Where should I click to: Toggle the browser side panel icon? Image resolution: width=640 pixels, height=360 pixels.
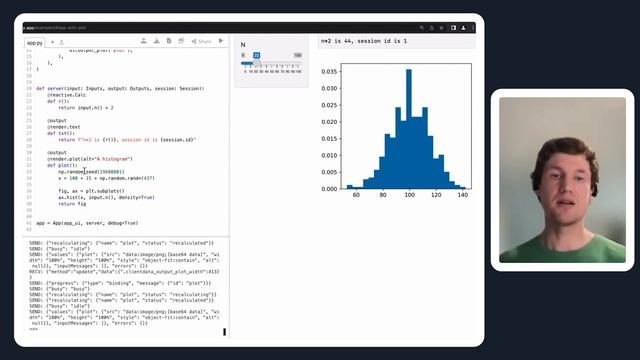click(x=453, y=28)
